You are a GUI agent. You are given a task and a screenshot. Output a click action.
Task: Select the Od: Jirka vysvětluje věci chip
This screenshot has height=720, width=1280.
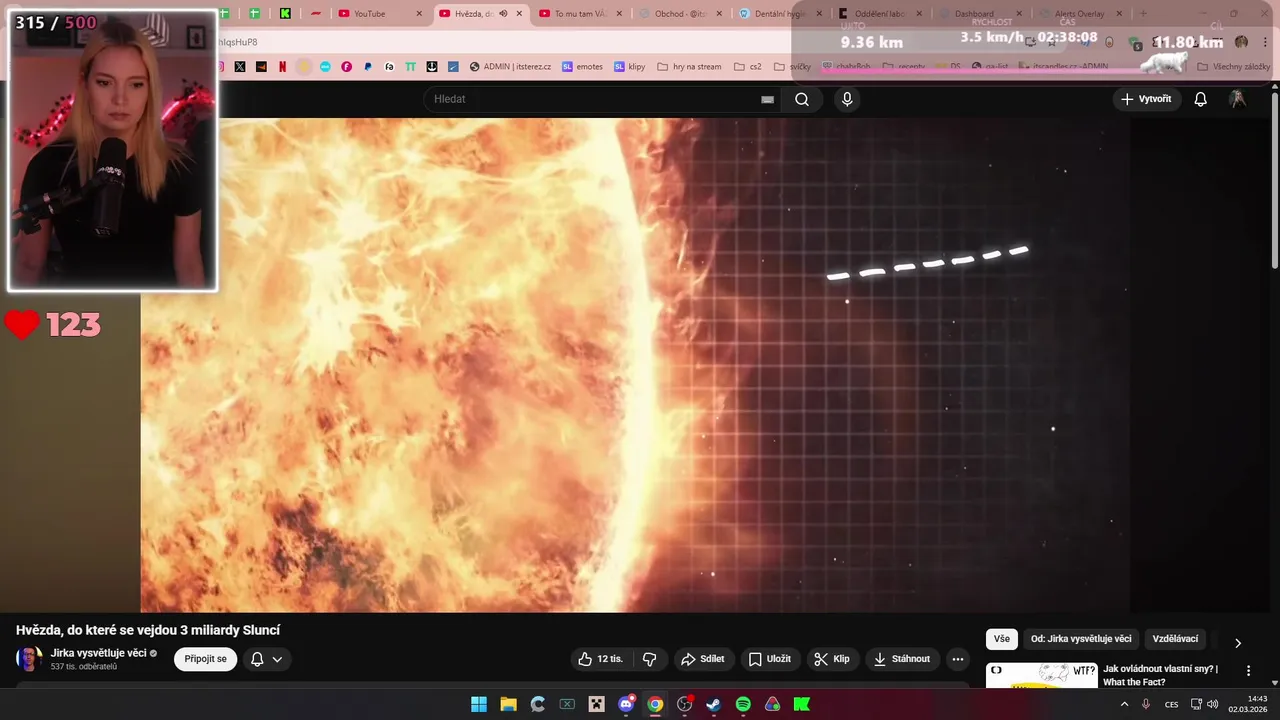tap(1081, 639)
